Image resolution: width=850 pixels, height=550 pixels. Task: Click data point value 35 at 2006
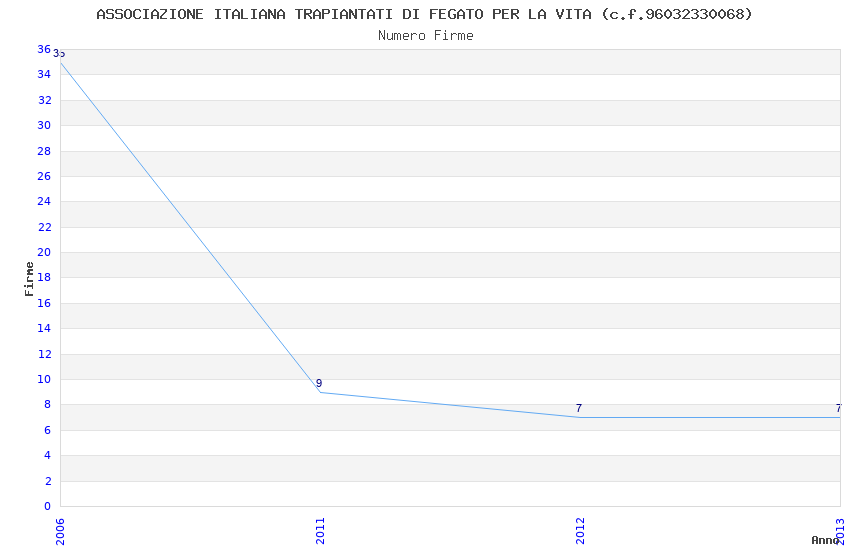click(x=59, y=54)
